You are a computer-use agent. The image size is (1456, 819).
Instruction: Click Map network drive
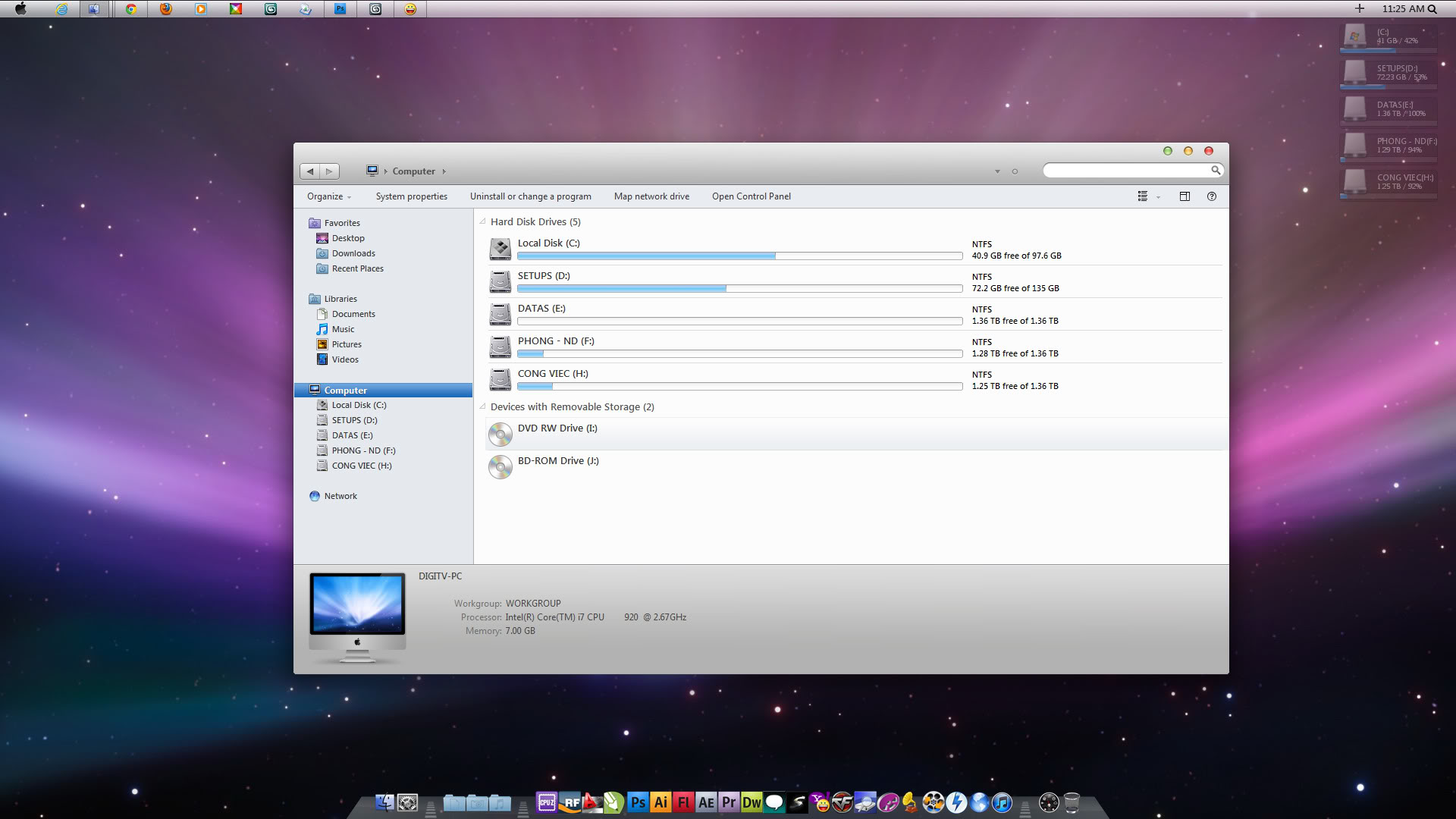(652, 196)
